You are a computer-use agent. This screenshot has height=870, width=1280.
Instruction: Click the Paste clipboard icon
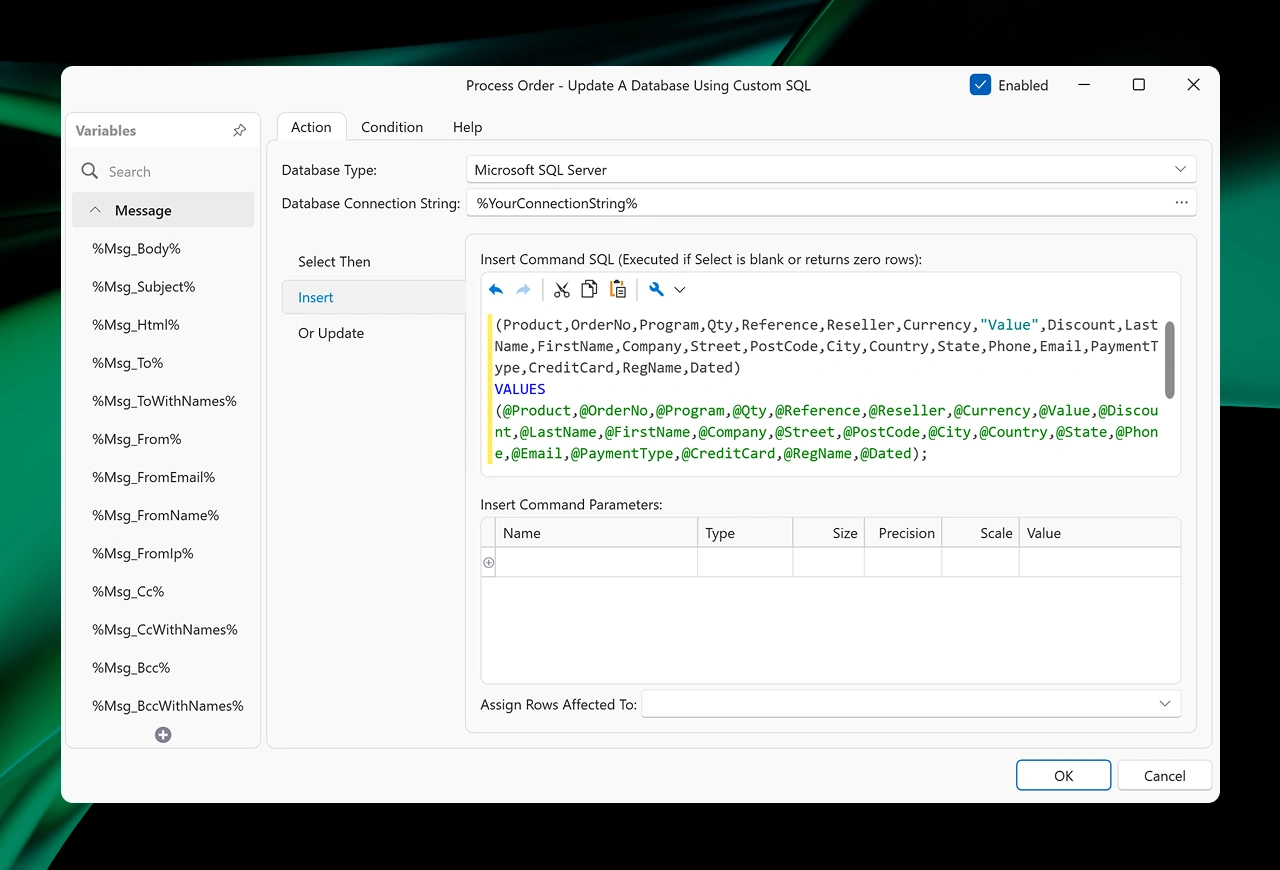618,290
